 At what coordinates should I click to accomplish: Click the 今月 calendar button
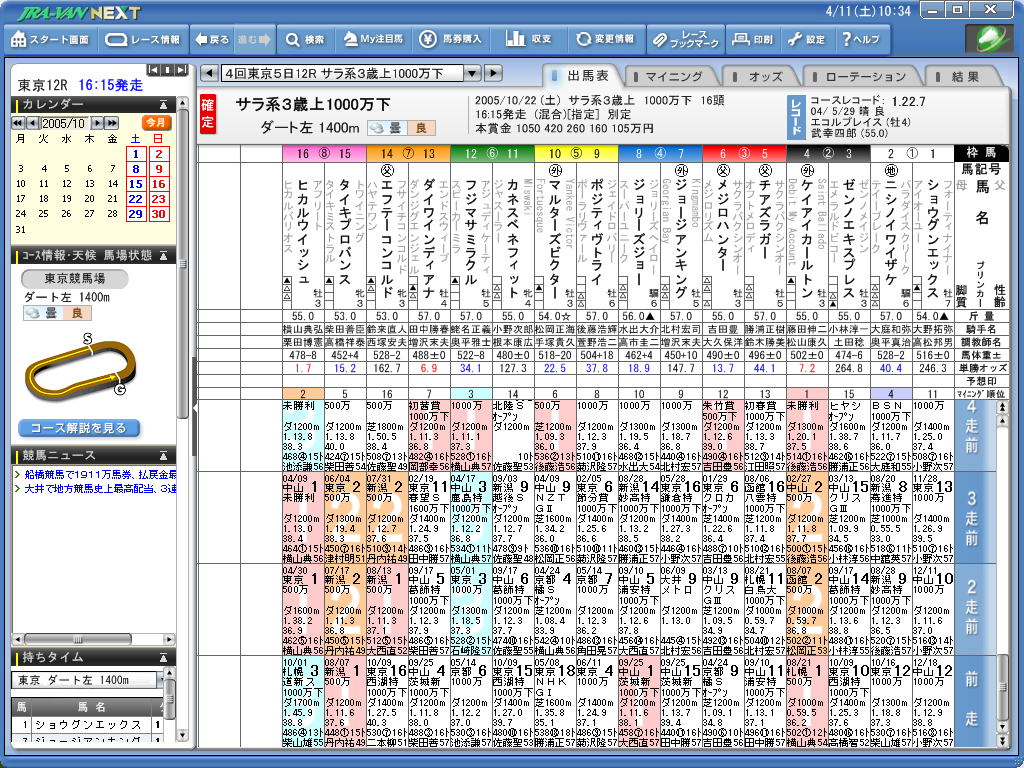point(156,122)
